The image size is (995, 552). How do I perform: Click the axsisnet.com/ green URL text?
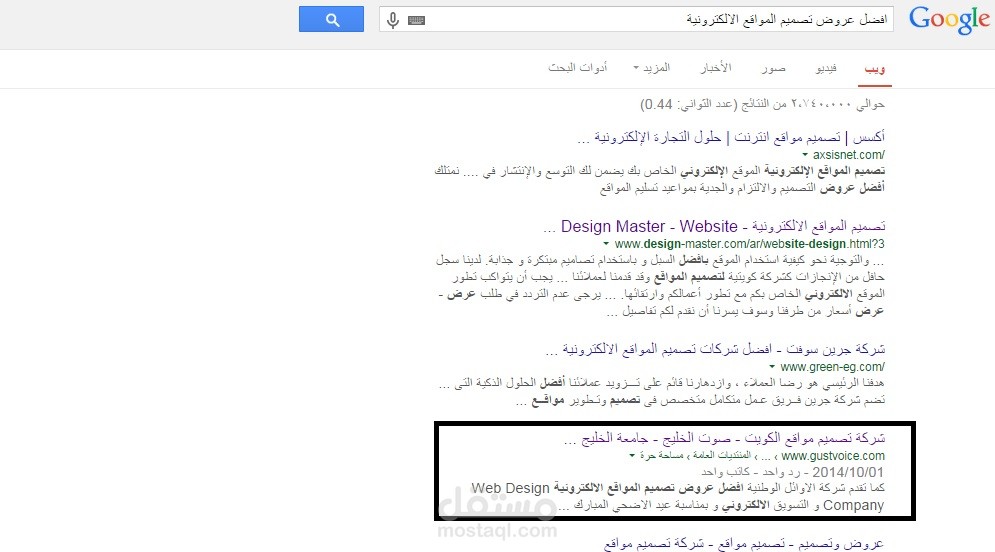coord(849,155)
